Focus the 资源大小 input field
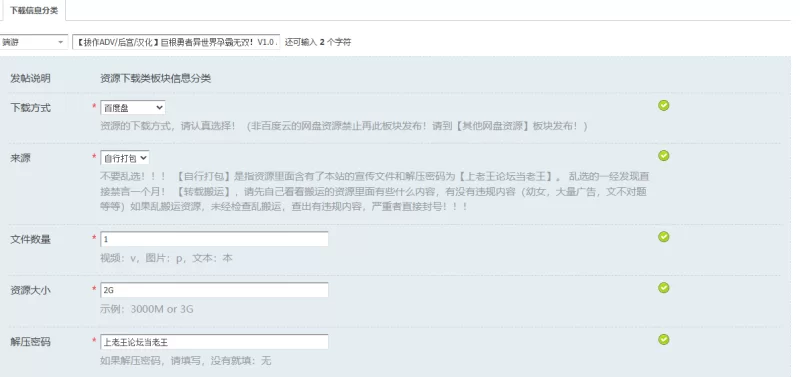Image resolution: width=800 pixels, height=377 pixels. coord(214,290)
